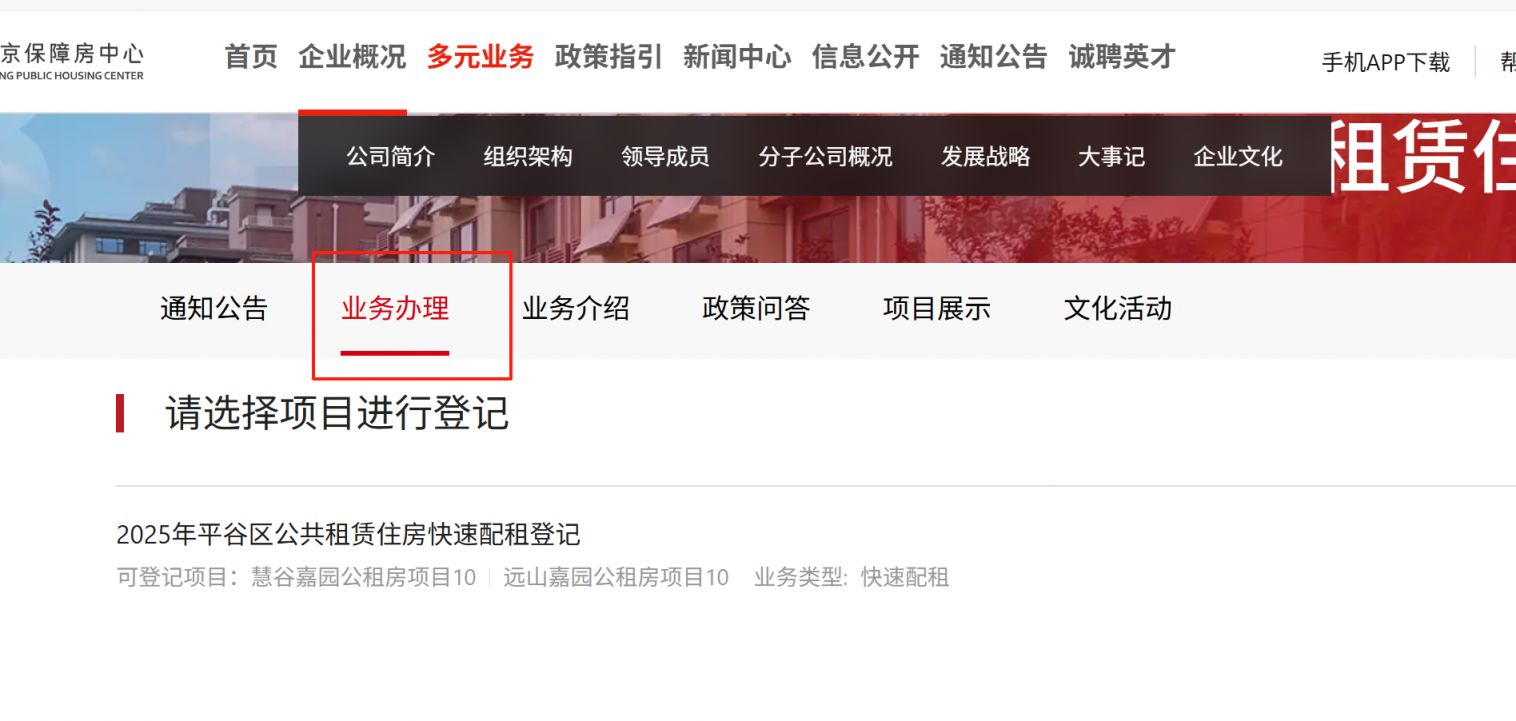The width and height of the screenshot is (1516, 721).
Task: Click the 手机APP下载 link
Action: tap(1386, 62)
